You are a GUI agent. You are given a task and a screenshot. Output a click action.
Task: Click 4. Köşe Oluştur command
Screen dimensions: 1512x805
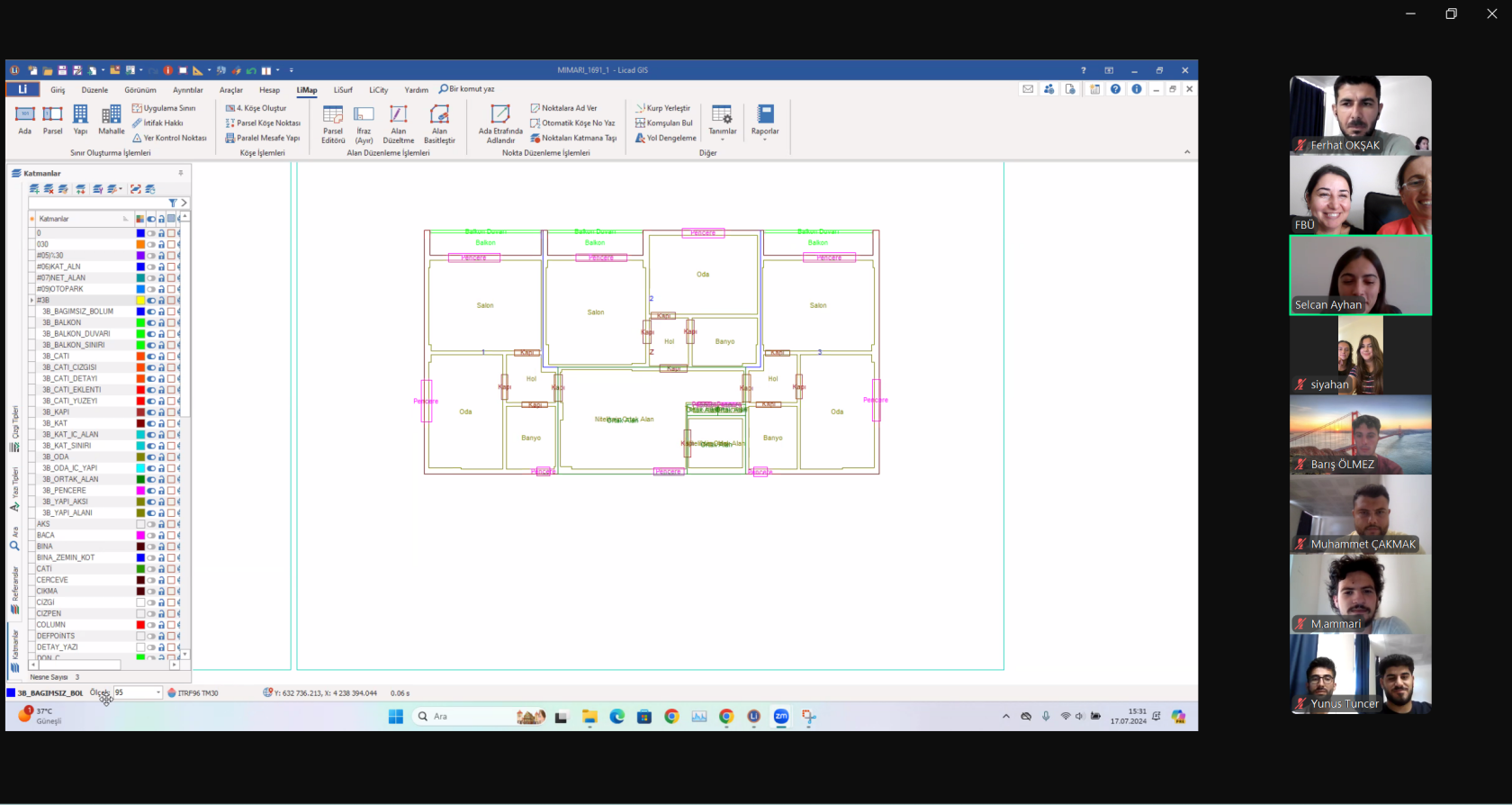point(256,108)
